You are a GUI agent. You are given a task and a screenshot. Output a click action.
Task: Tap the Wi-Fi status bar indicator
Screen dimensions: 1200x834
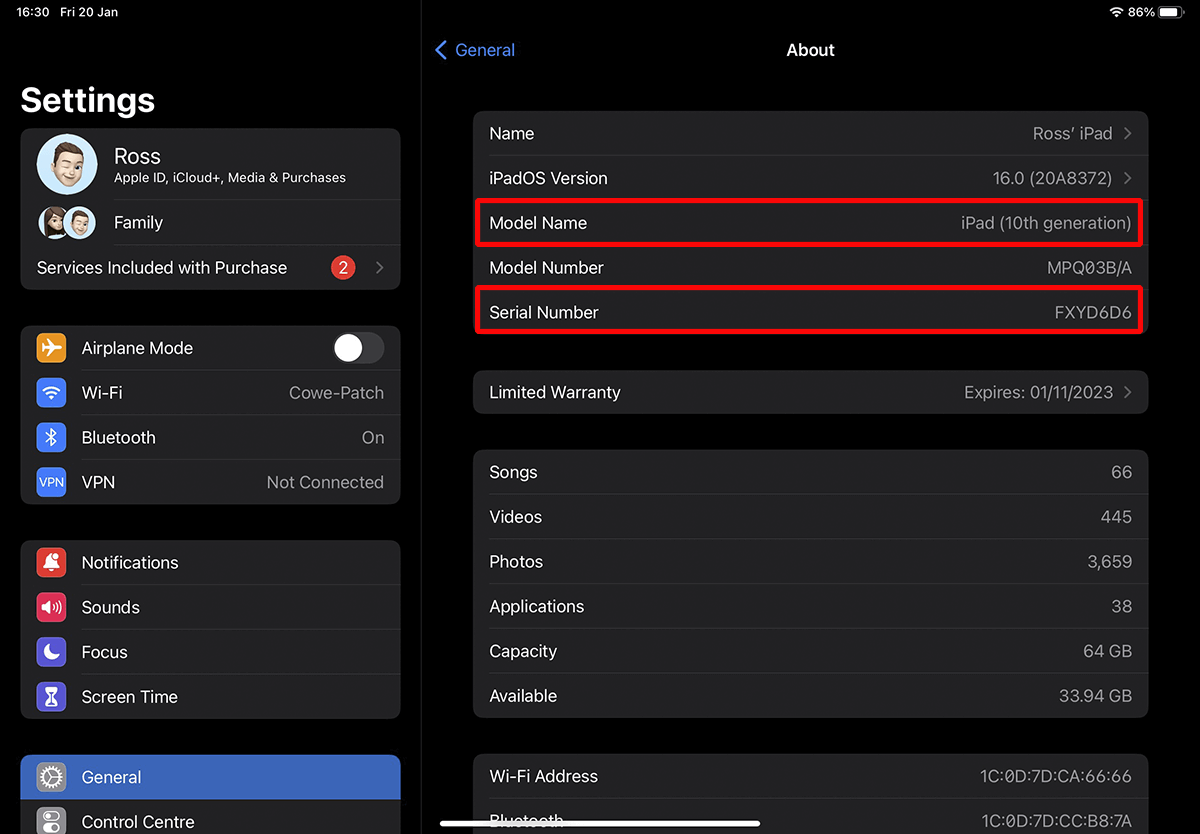pyautogui.click(x=1116, y=12)
